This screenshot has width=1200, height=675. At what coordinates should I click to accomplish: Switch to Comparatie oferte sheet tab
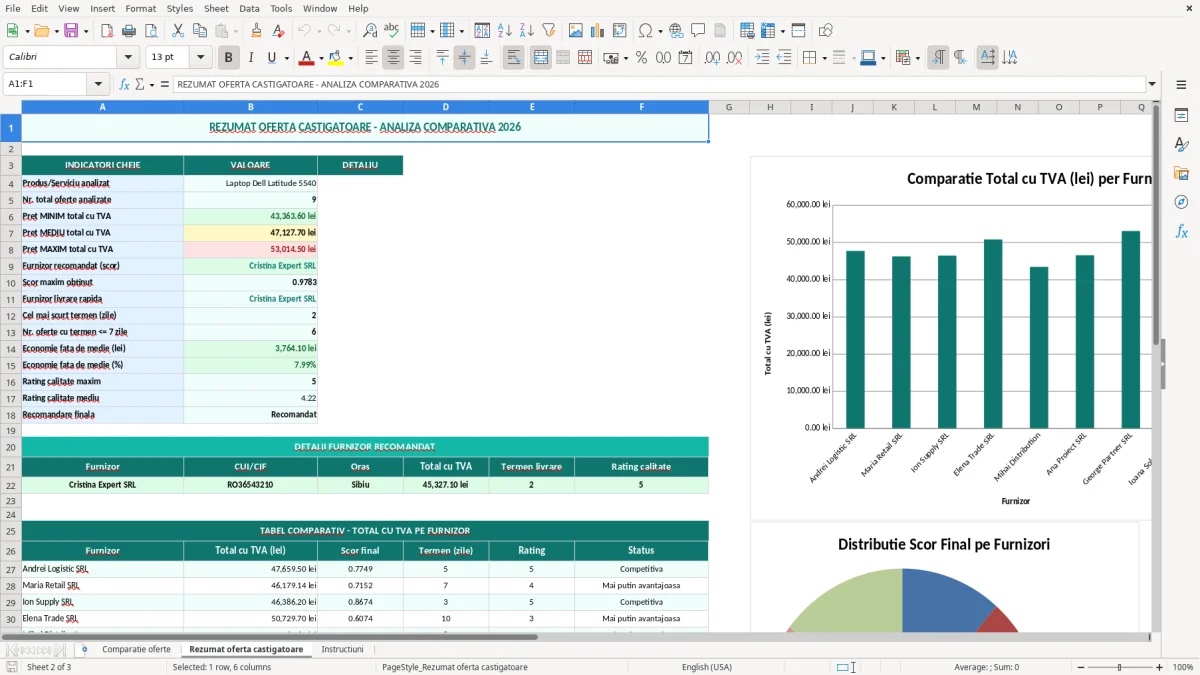(136, 650)
